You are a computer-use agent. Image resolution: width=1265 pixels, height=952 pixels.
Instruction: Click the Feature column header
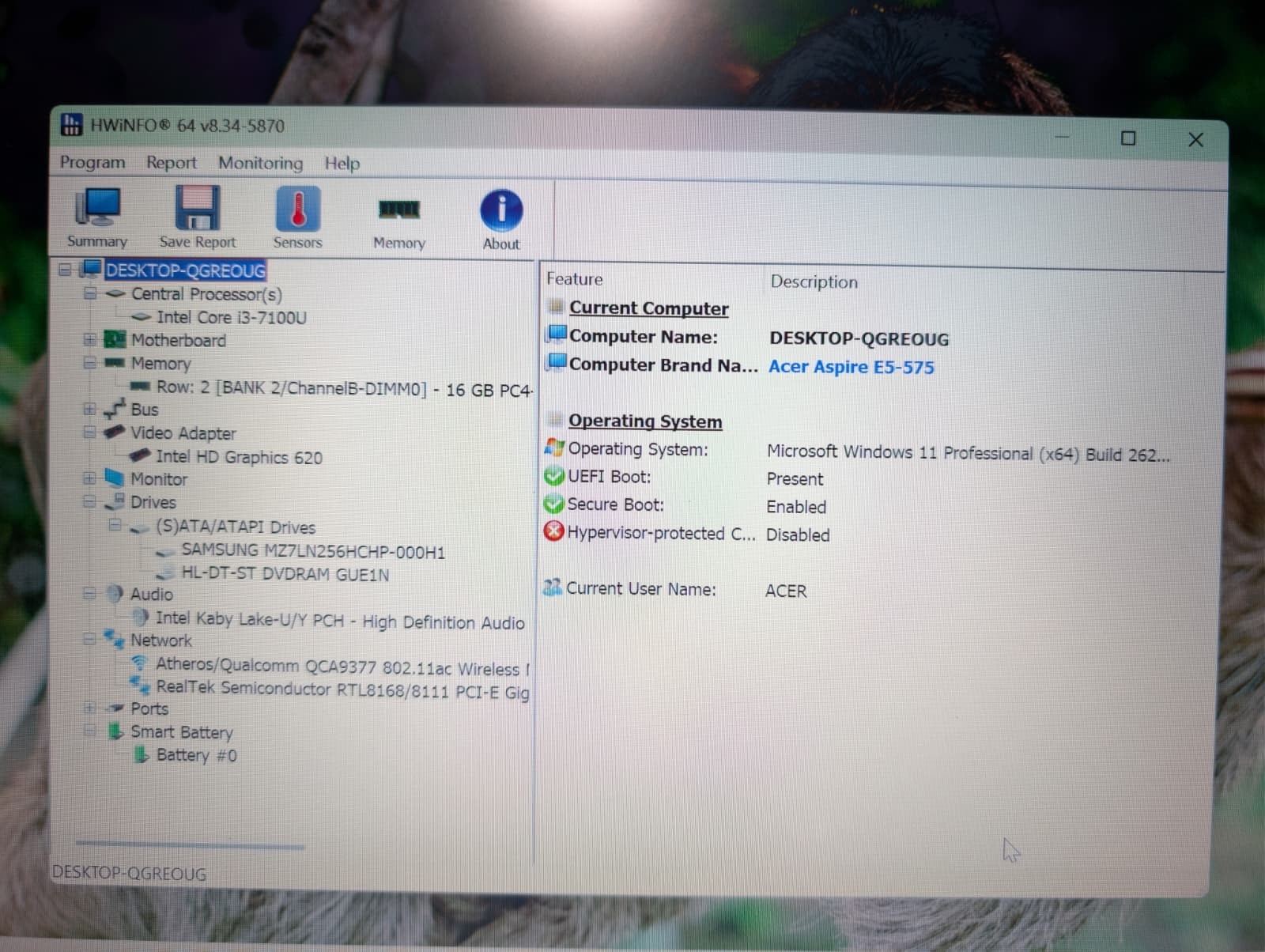coord(574,278)
